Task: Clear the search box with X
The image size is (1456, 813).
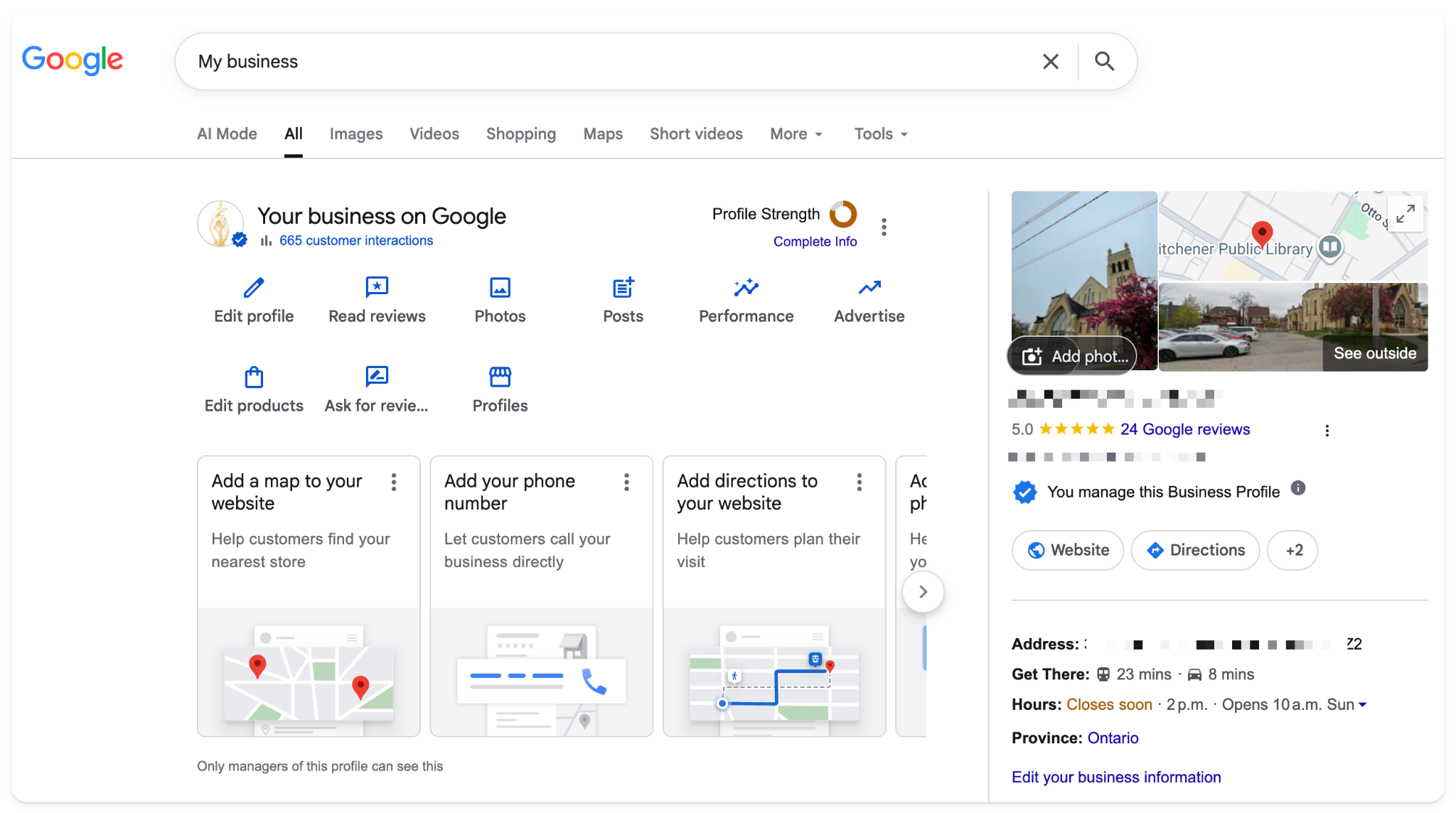Action: pos(1051,62)
